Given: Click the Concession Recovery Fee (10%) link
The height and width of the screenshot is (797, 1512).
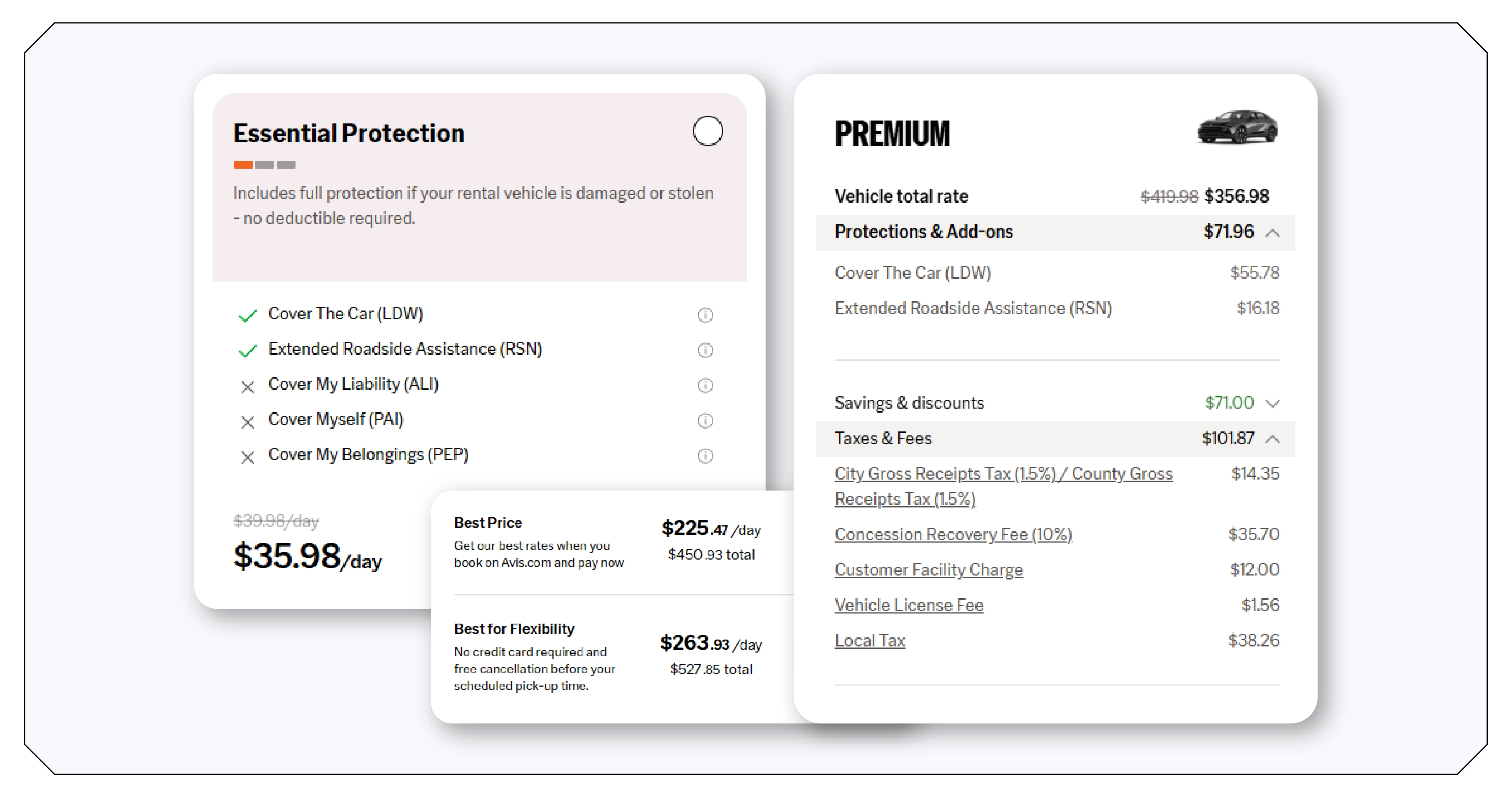Looking at the screenshot, I should click(x=952, y=534).
